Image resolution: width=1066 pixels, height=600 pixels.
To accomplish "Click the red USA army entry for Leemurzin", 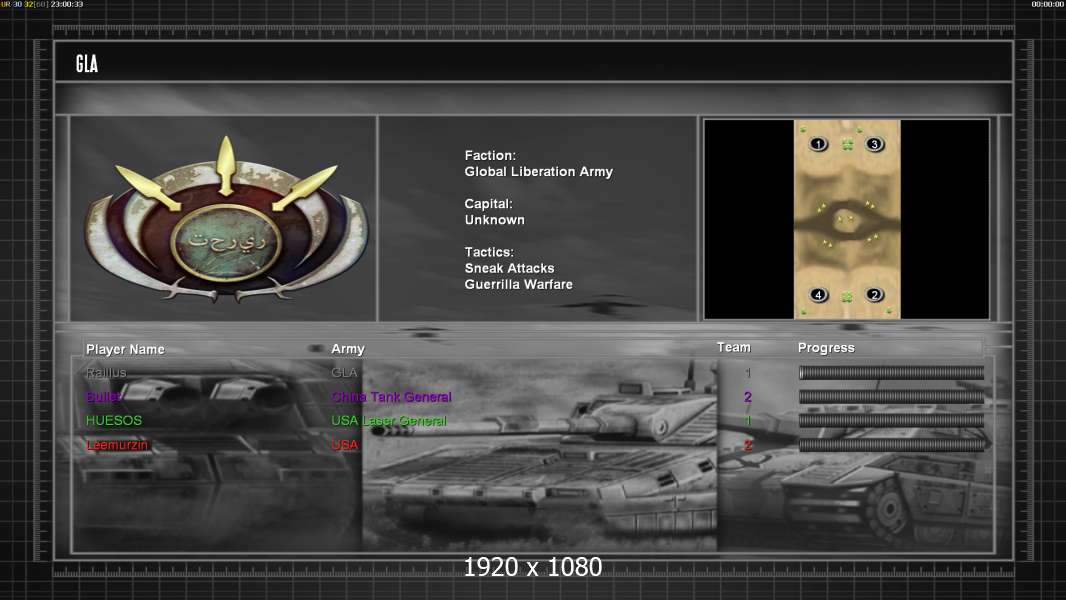I will (345, 445).
